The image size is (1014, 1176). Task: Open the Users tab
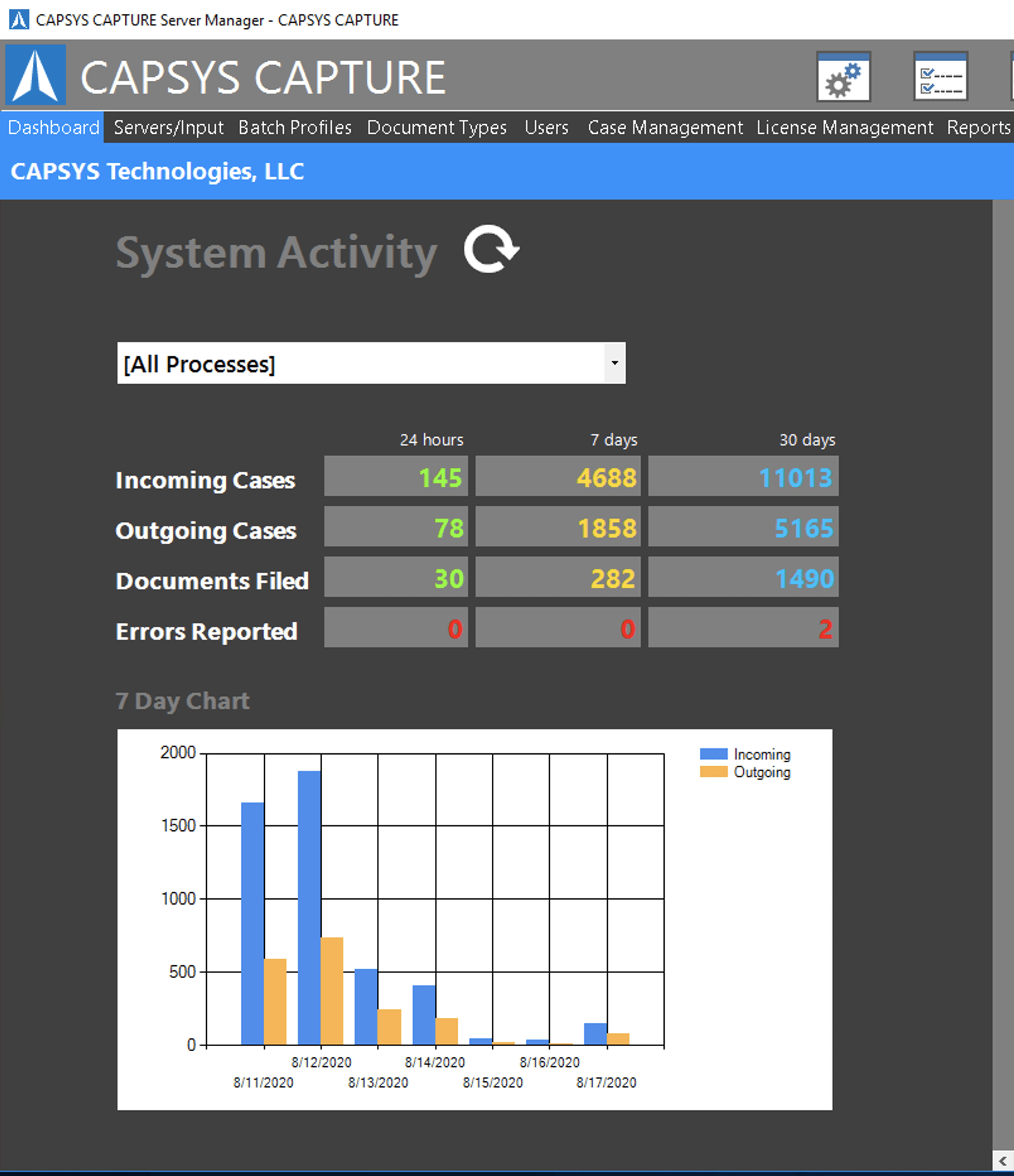pos(546,127)
